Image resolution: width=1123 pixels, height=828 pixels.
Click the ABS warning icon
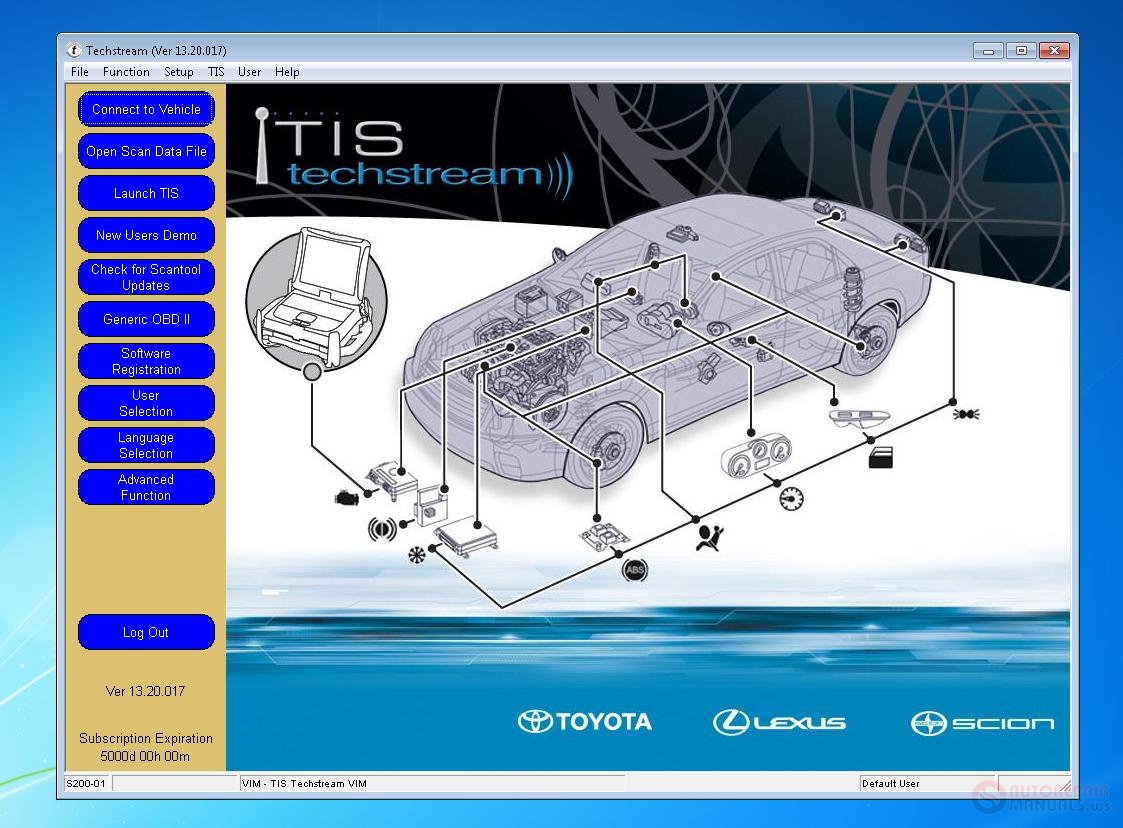click(x=635, y=570)
